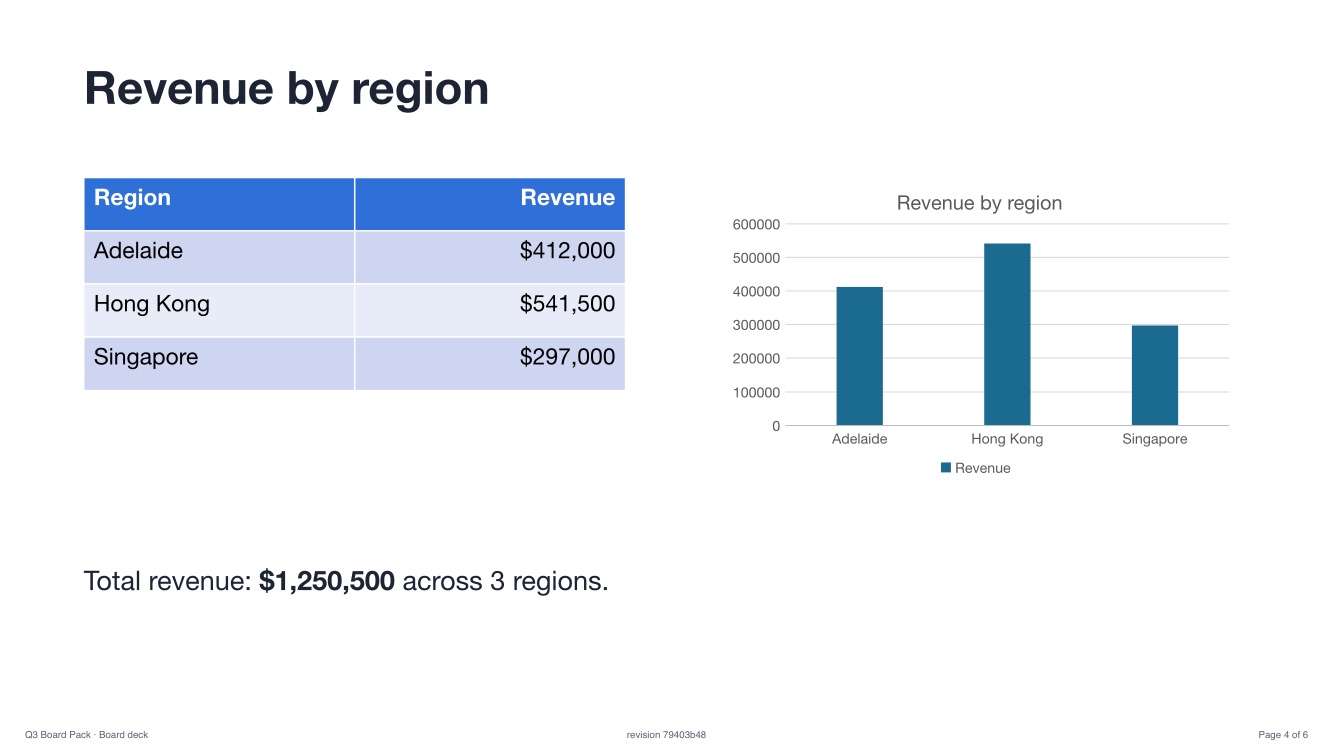Click the 'Total revenue:' label text
The width and height of the screenshot is (1334, 750).
pyautogui.click(x=167, y=581)
